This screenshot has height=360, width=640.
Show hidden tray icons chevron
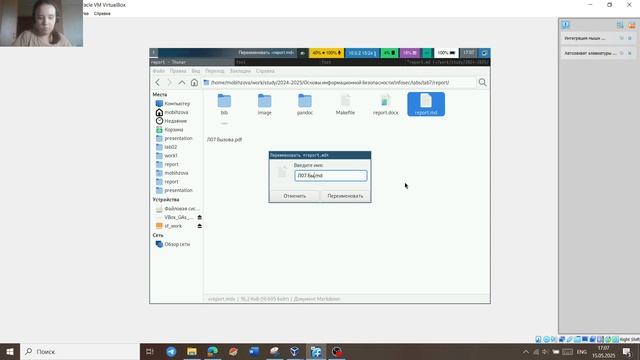(526, 351)
